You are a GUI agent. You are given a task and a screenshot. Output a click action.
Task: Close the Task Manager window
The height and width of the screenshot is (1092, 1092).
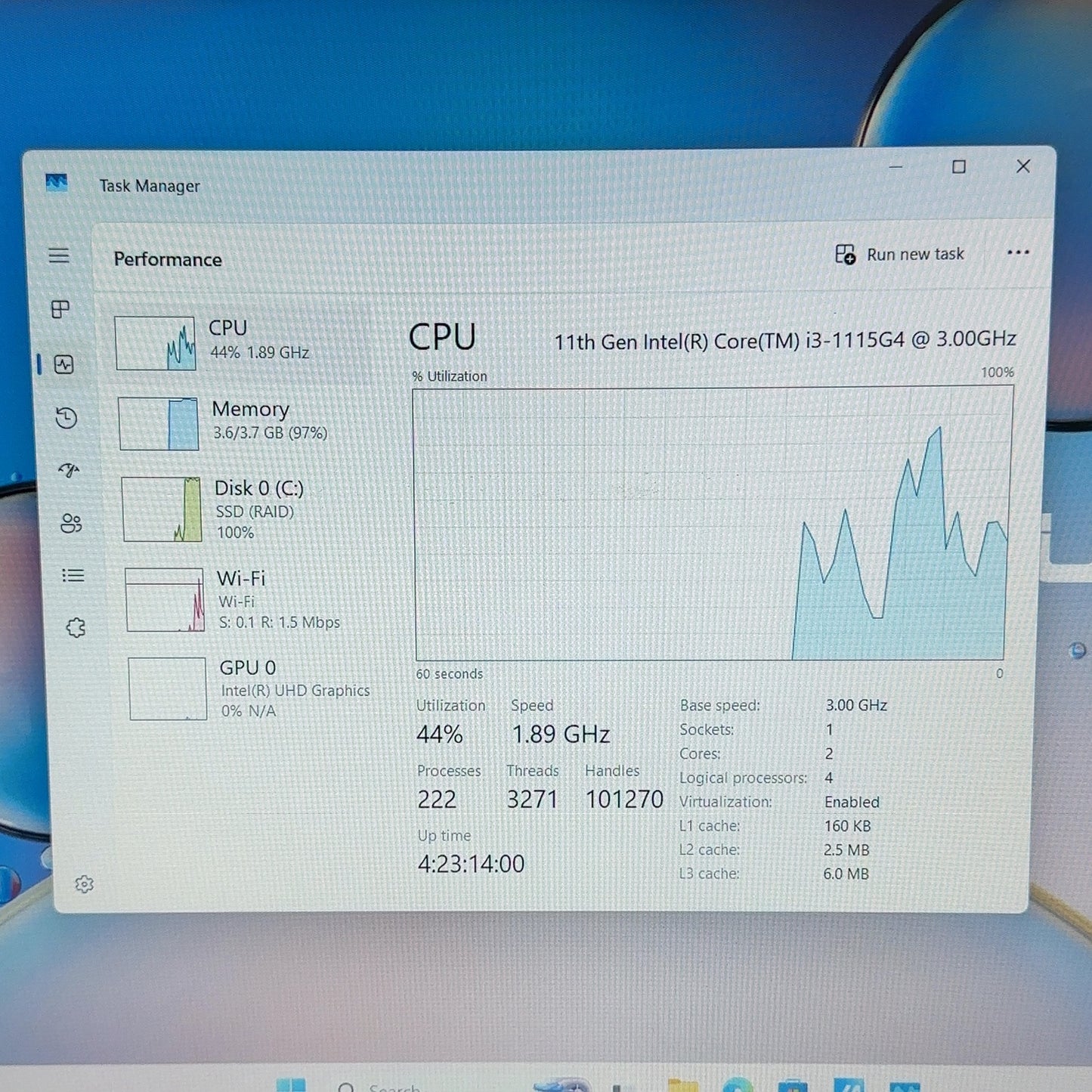(1023, 166)
